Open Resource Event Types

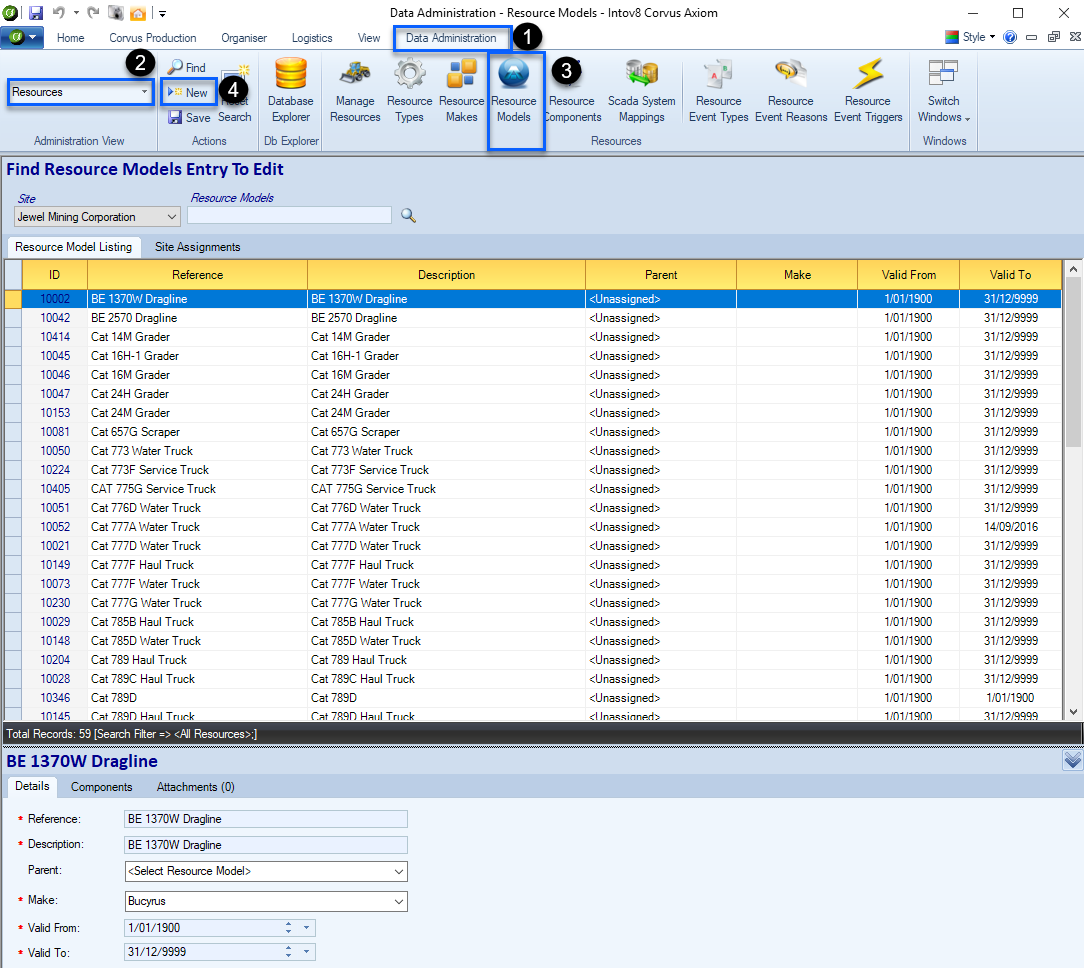718,91
